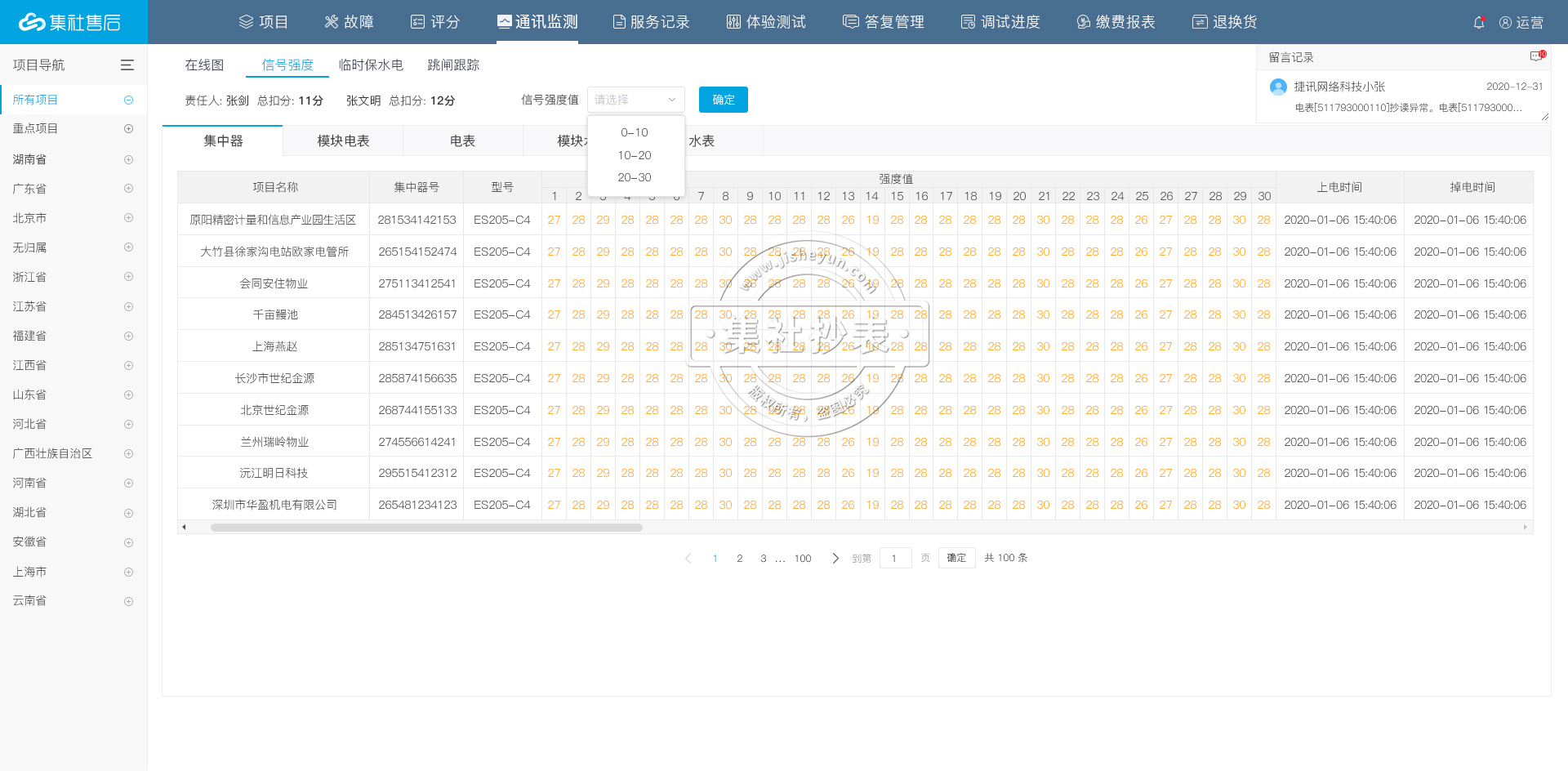The image size is (1568, 771).
Task: Click the blue 确定 button
Action: tap(723, 100)
